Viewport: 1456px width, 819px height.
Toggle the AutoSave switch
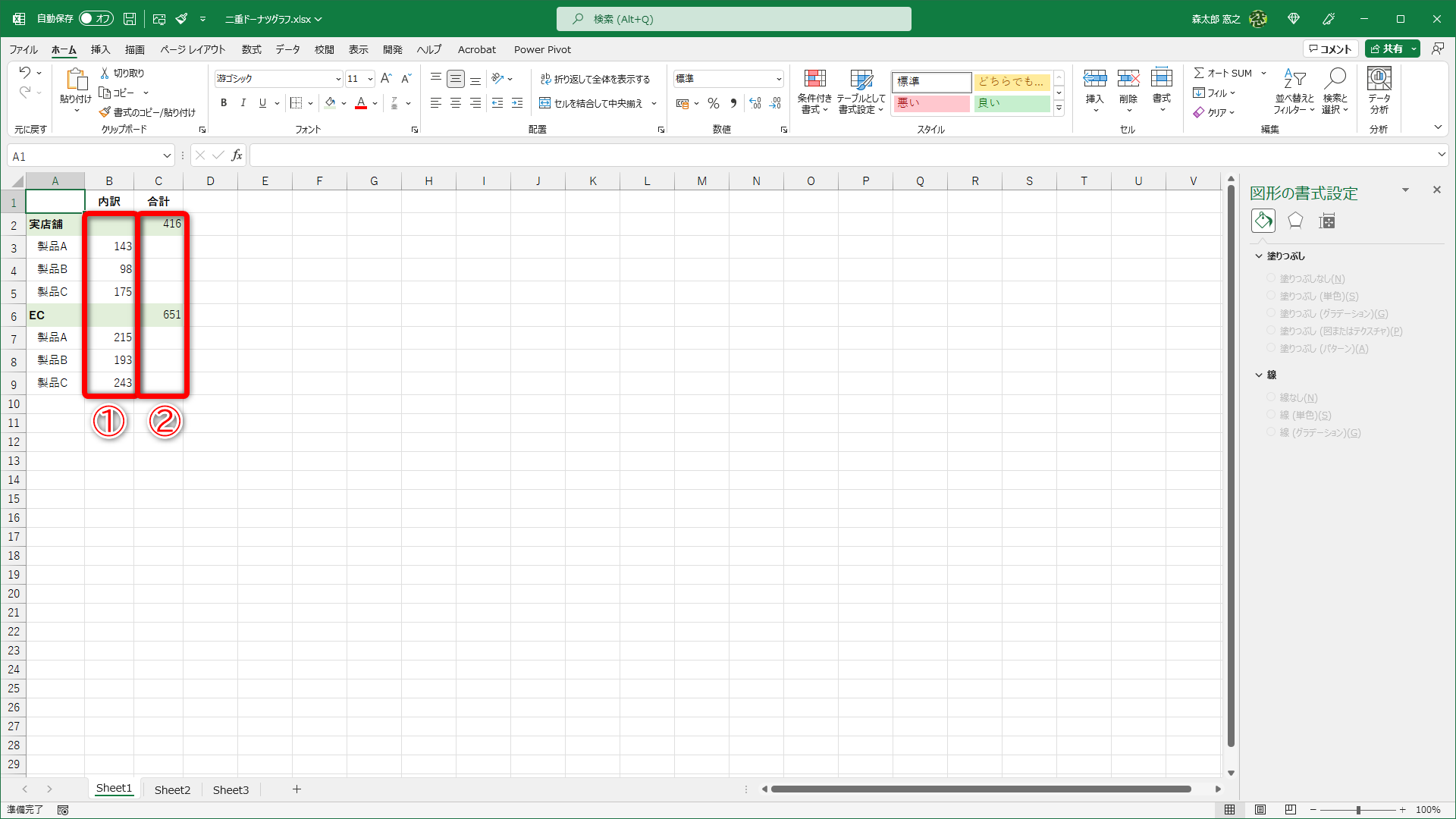[x=96, y=18]
